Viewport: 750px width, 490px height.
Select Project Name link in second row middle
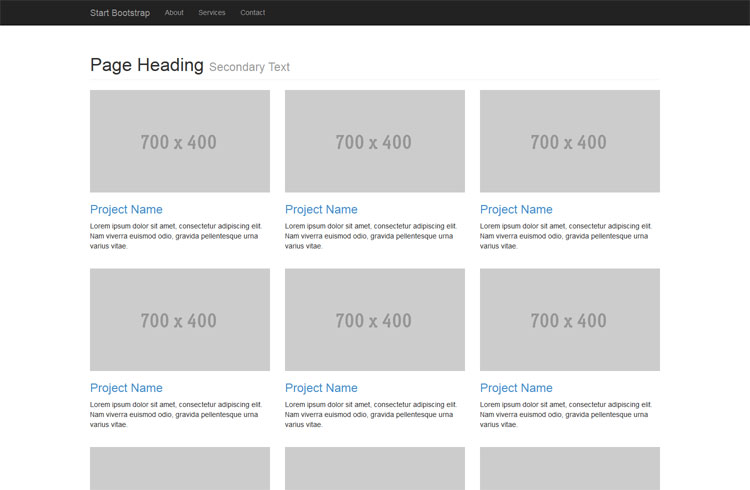321,388
